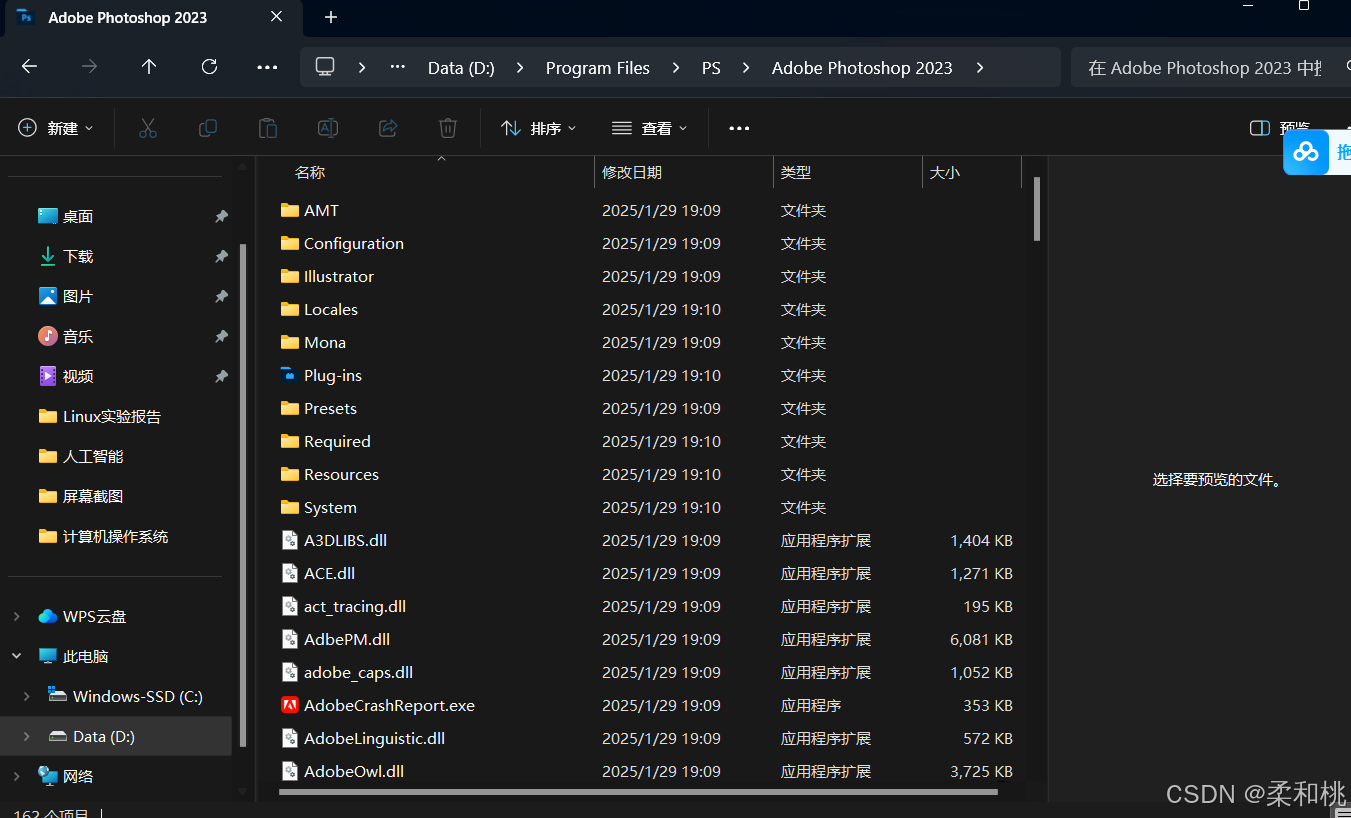
Task: Click the horizontal scrollbar of file list
Action: coord(638,793)
